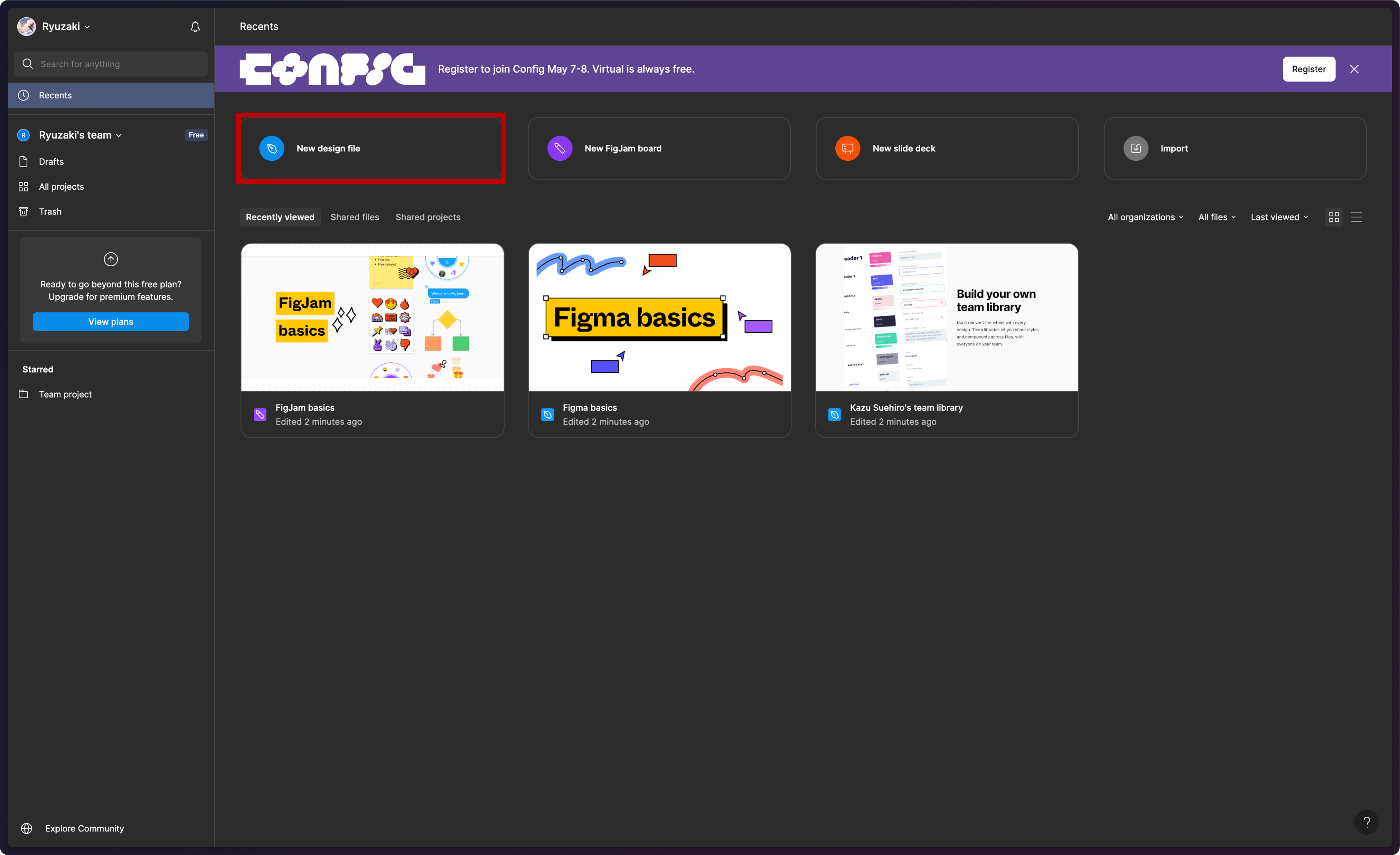Click the orange slide deck icon

coord(848,148)
